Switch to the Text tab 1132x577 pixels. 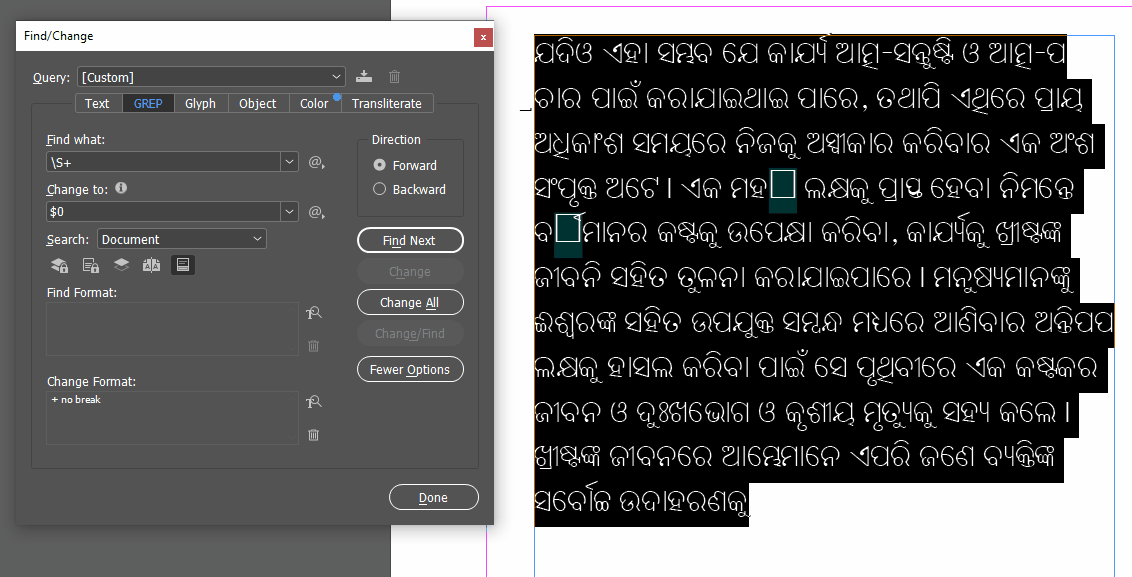pos(96,103)
